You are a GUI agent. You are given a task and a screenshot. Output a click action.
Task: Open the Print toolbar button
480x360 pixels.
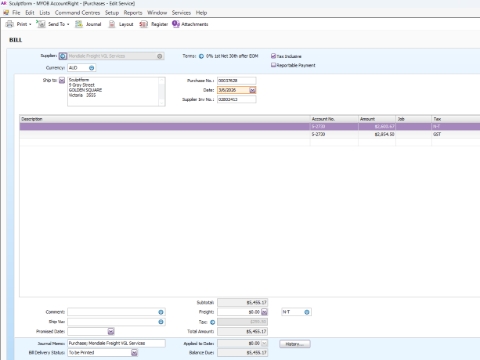coord(19,24)
